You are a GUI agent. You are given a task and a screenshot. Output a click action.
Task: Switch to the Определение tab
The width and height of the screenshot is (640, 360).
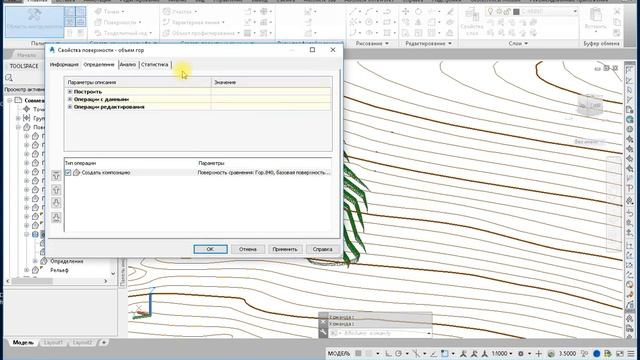[x=99, y=64]
